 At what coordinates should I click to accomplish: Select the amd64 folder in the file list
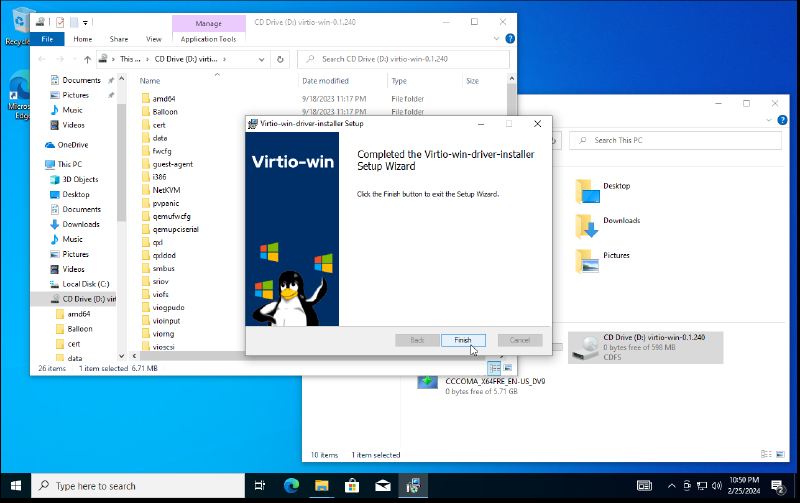pyautogui.click(x=163, y=98)
